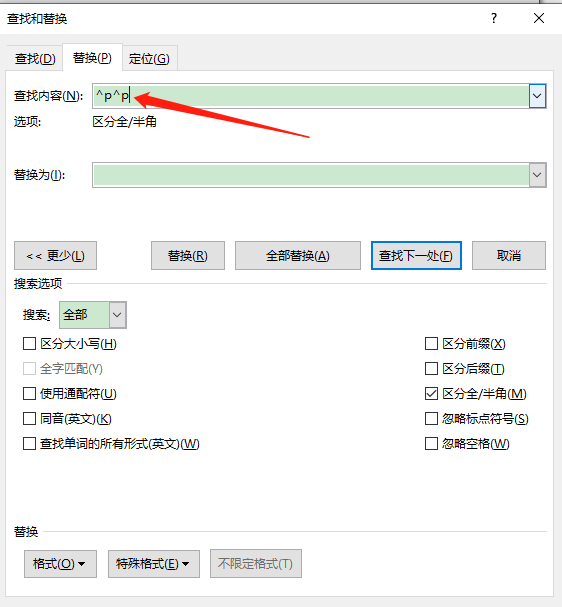Click the 区分全/半角 options text
Screen dimensions: 562x607
pos(125,122)
